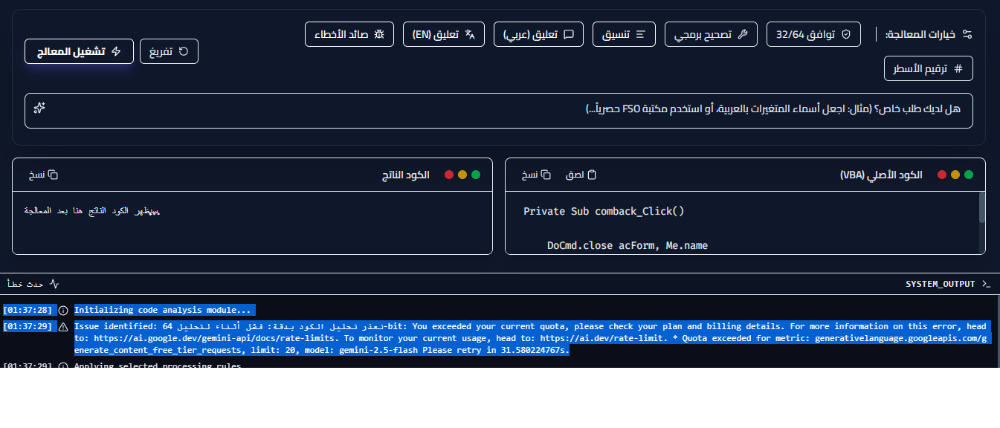Run the processor with تشغيل المعالج button
1000x428 pixels.
(78, 51)
